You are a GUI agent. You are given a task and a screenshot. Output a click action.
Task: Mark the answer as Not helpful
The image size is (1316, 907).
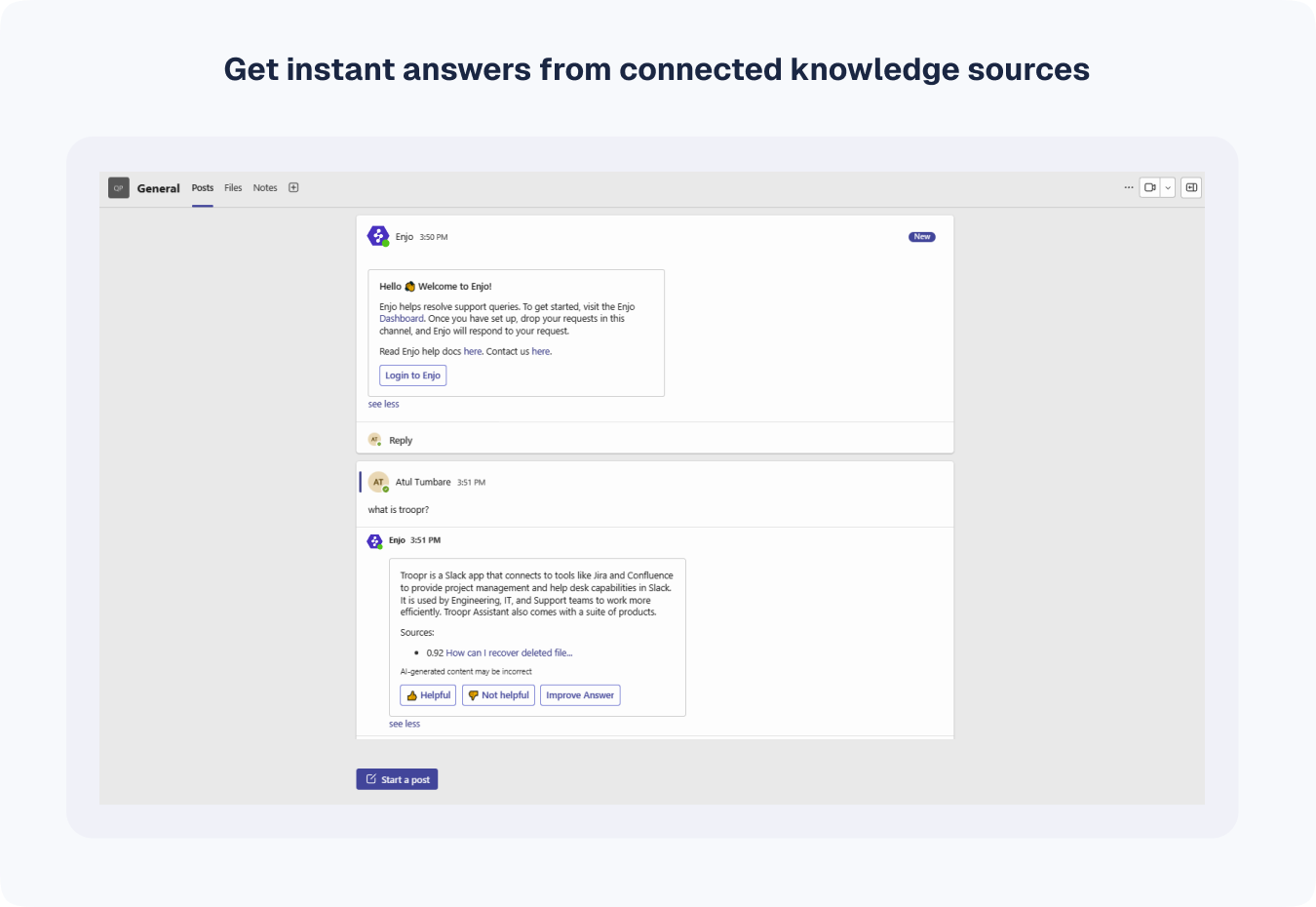coord(498,695)
